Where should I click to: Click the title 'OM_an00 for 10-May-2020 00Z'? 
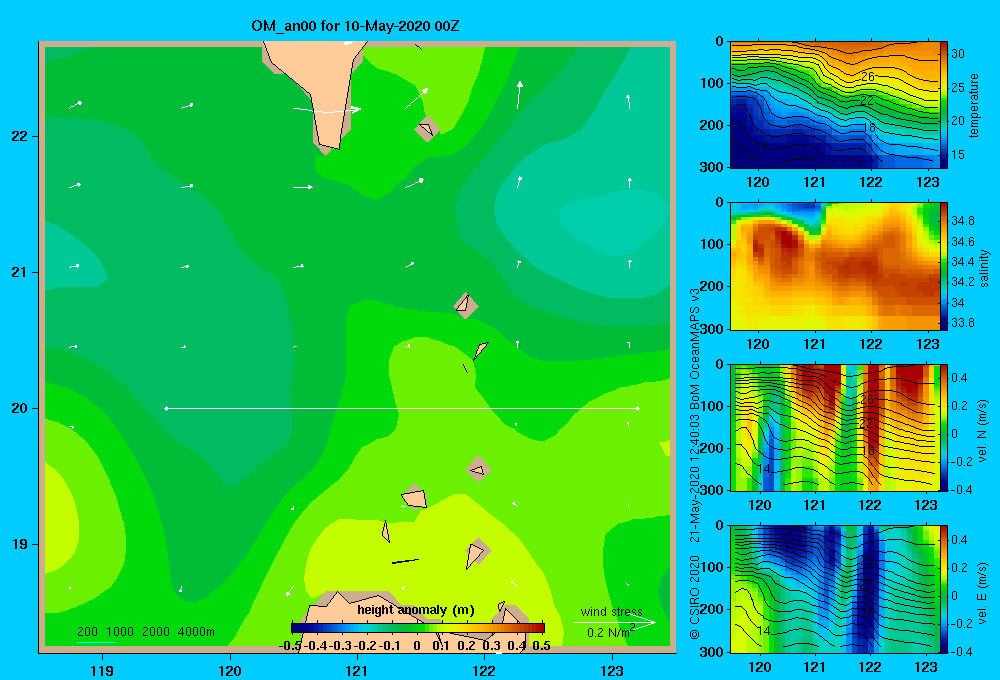tap(355, 26)
